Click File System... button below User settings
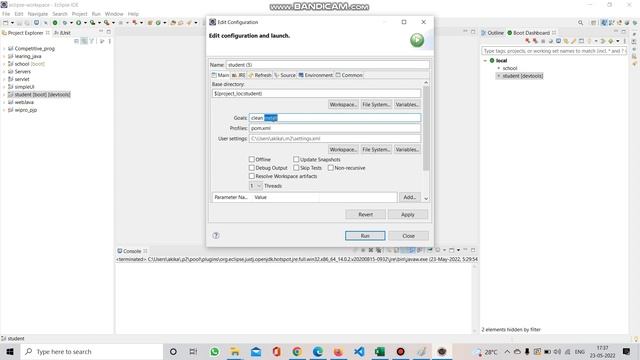This screenshot has width=640, height=360. (376, 149)
